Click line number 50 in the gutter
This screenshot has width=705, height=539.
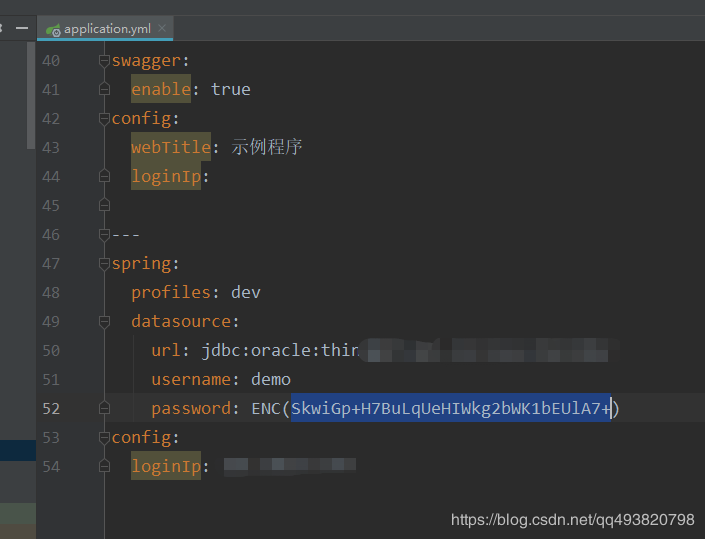50,351
